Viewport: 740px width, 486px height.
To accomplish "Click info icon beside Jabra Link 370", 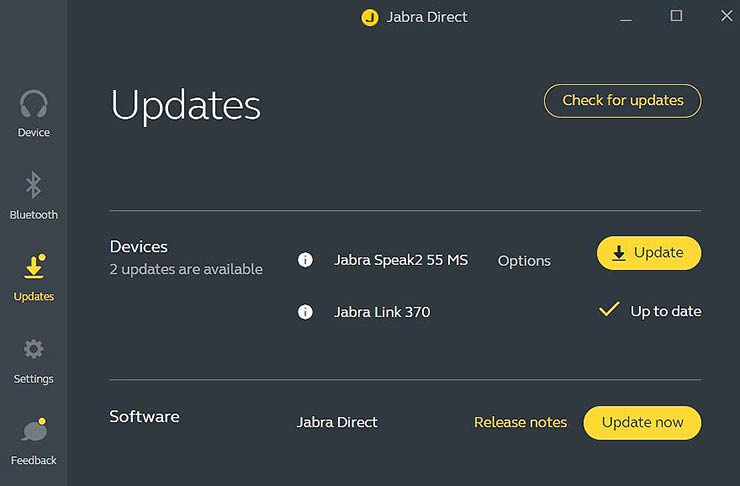I will coord(306,312).
